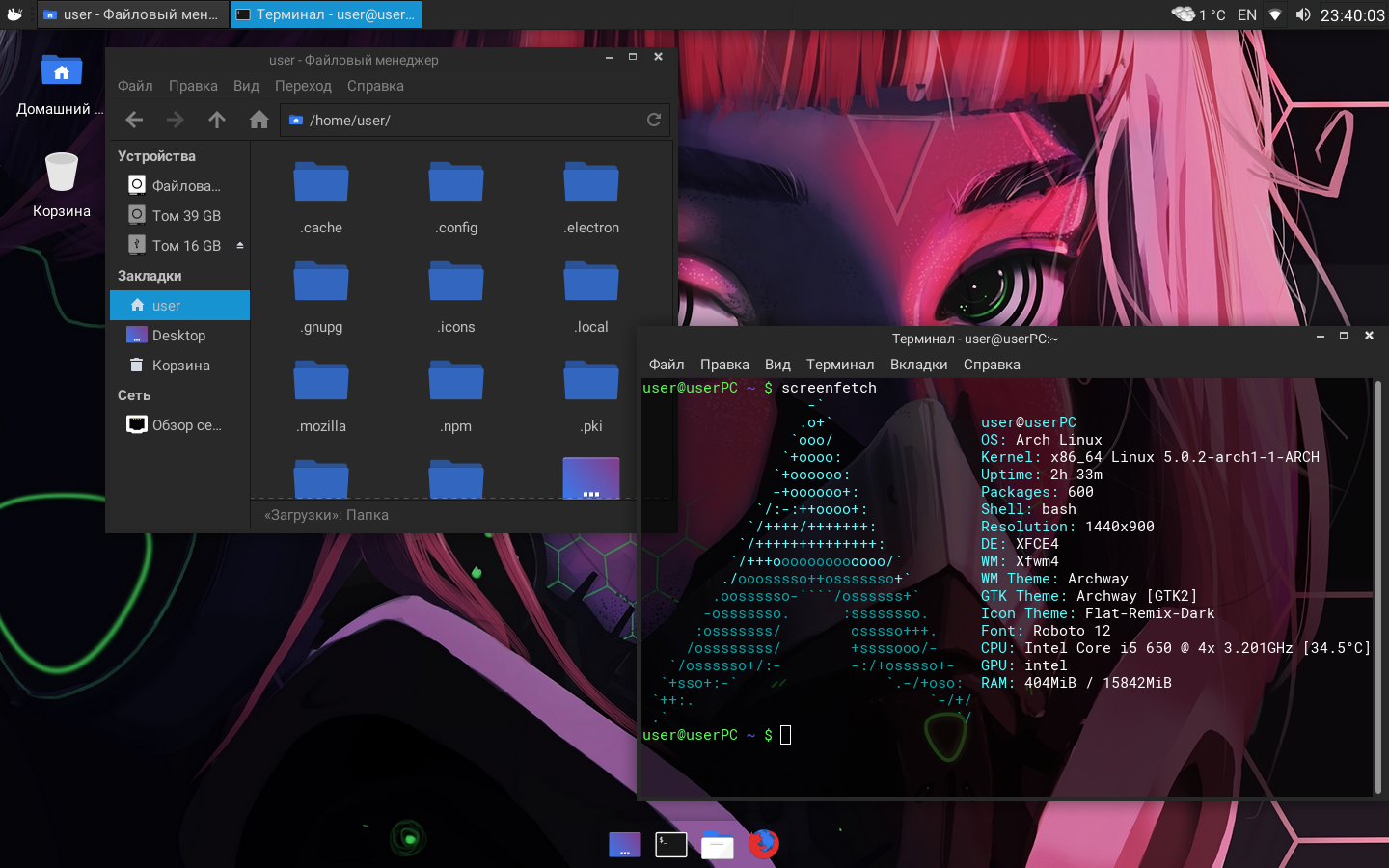Screen dimensions: 1389x868
Task: Open the applications menu mouse icon
Action: 14,14
